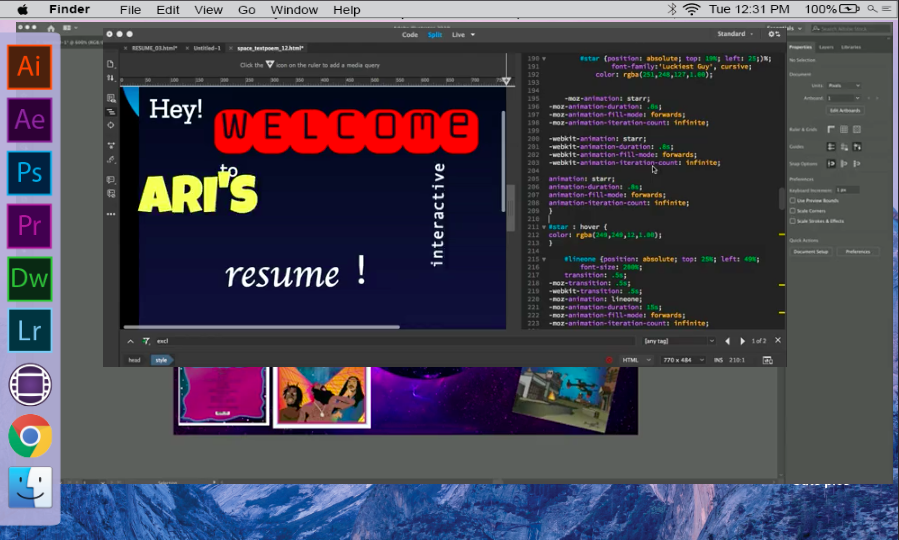
Task: Toggle the Scale Corners checkbox
Action: click(x=793, y=211)
